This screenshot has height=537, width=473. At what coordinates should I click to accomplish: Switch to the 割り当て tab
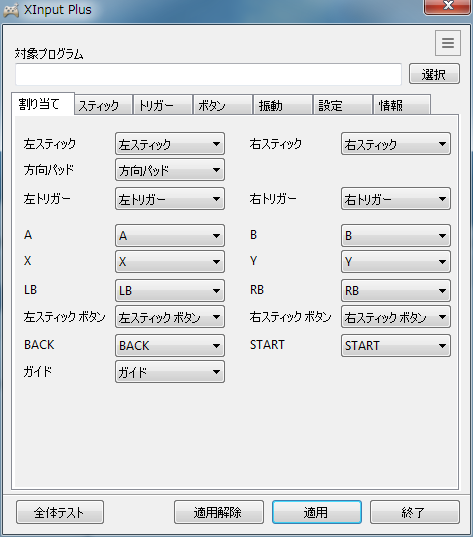(43, 104)
